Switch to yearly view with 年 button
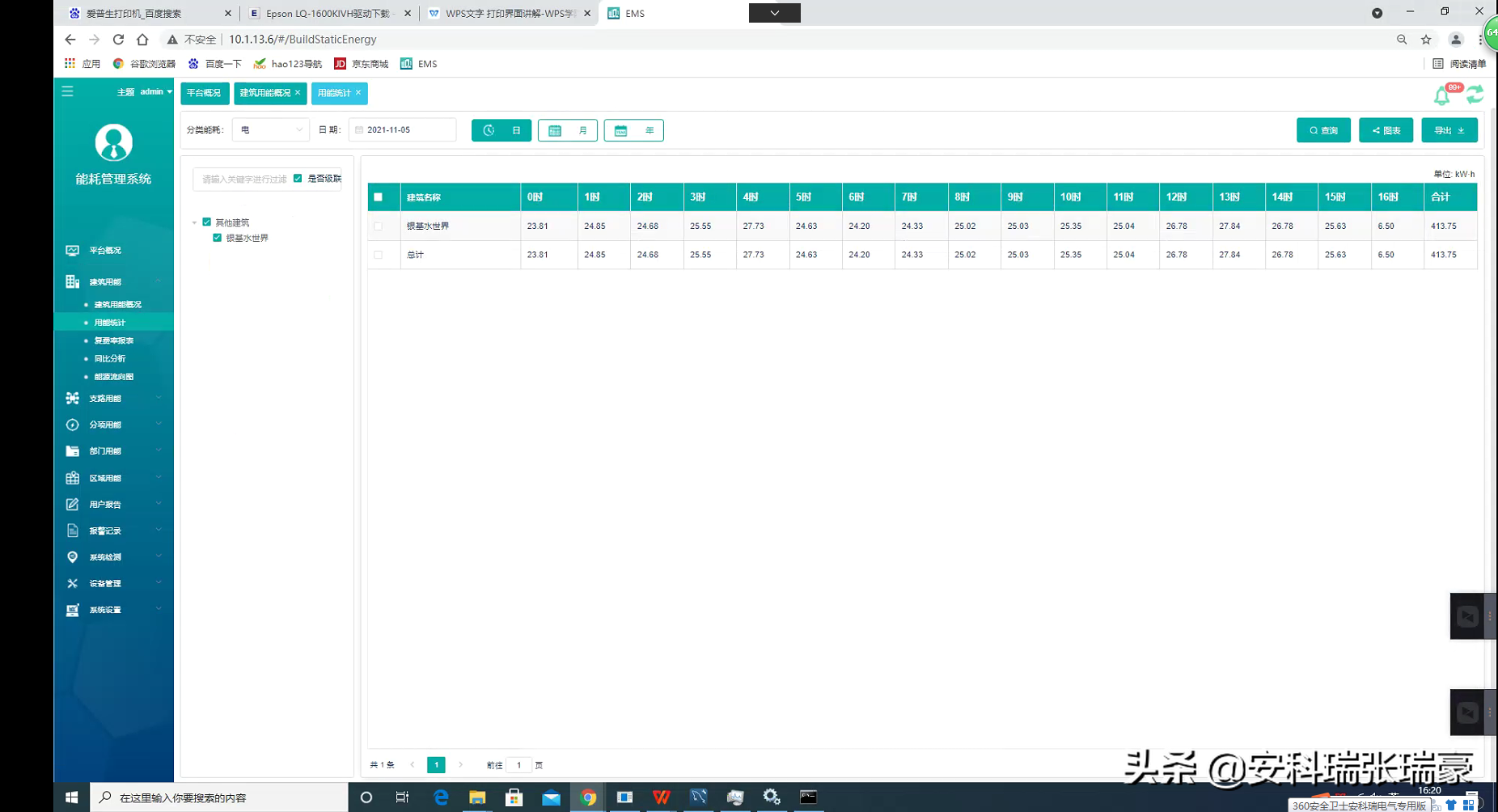Image resolution: width=1498 pixels, height=812 pixels. pos(634,130)
